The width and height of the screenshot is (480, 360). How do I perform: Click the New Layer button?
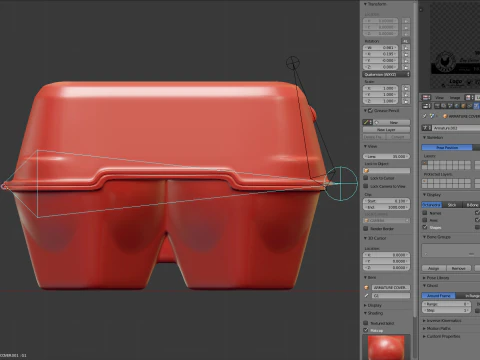[386, 130]
